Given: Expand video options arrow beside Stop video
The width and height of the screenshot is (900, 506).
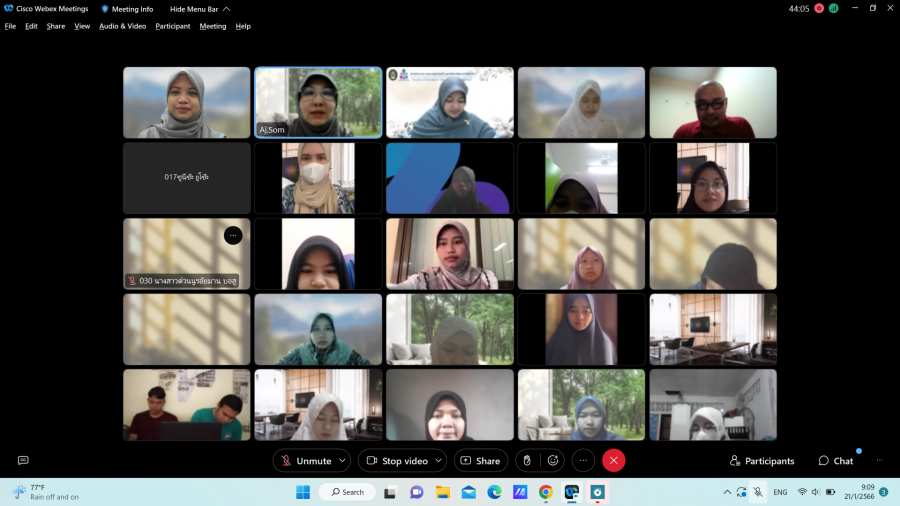Looking at the screenshot, I should pyautogui.click(x=439, y=461).
